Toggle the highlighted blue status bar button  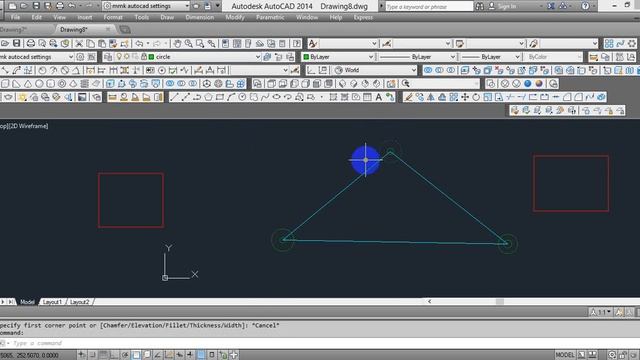[x=201, y=355]
